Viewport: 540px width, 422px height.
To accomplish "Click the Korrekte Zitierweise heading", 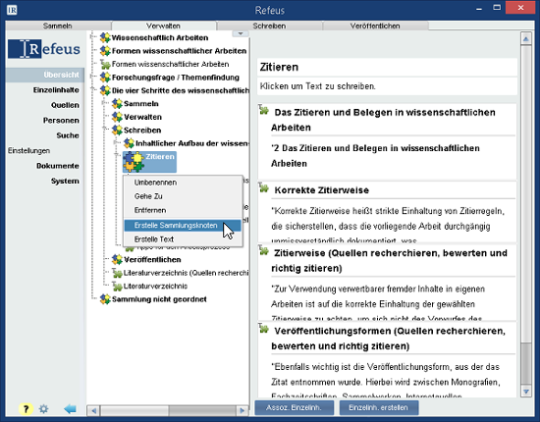I will (x=322, y=190).
